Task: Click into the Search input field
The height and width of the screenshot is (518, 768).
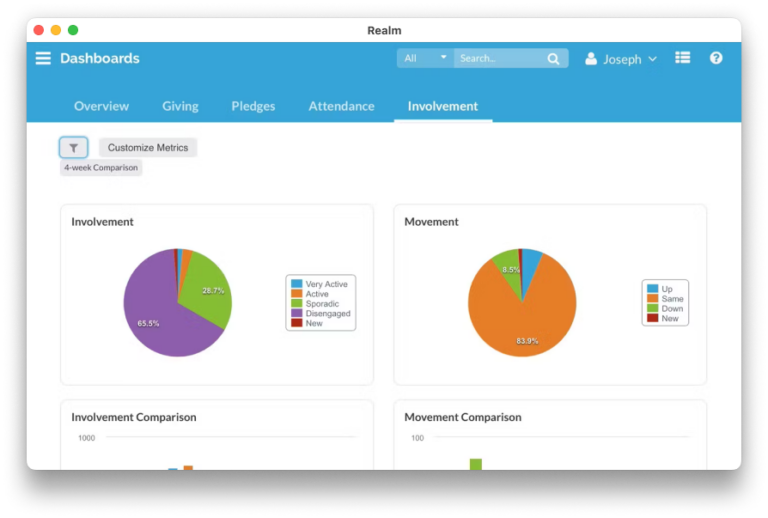Action: tap(502, 58)
